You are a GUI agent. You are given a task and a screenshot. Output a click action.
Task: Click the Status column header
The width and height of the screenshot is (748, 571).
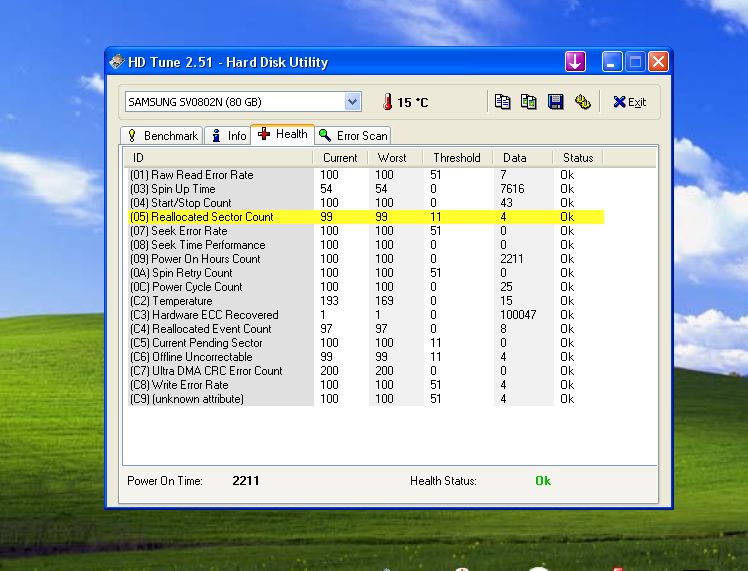point(578,158)
